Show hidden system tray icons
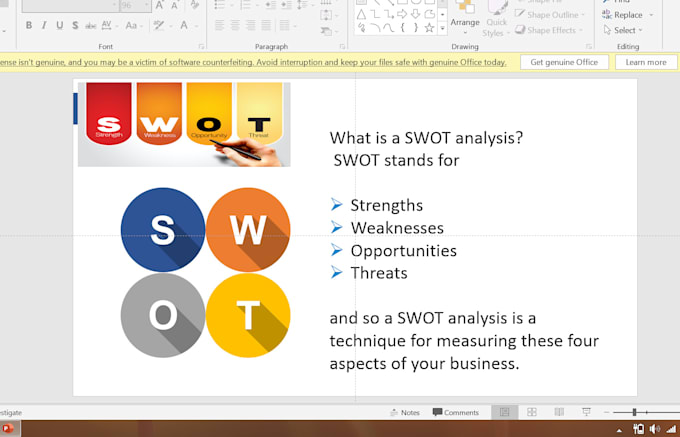 pos(619,430)
